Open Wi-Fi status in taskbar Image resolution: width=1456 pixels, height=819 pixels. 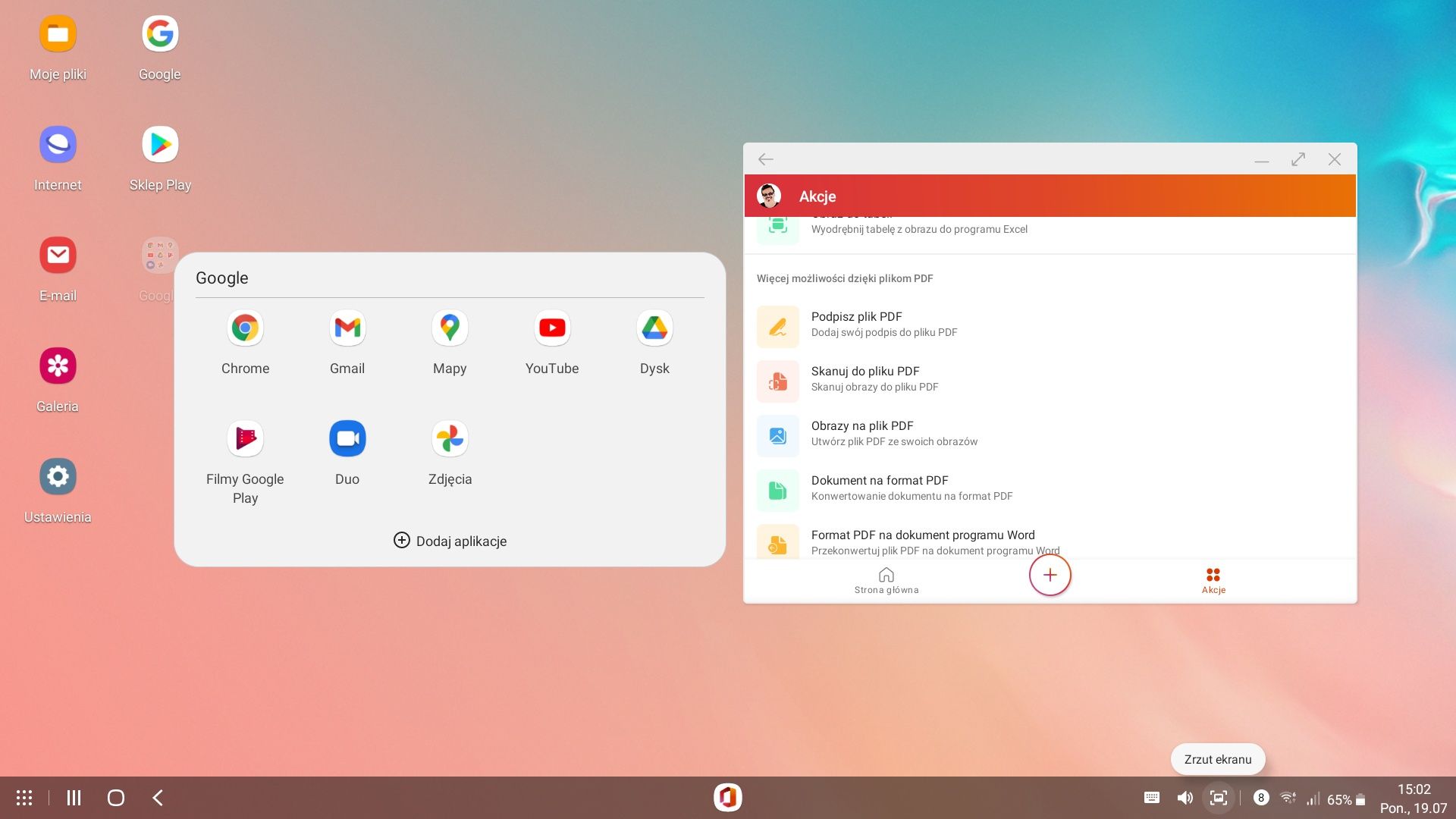click(x=1288, y=798)
